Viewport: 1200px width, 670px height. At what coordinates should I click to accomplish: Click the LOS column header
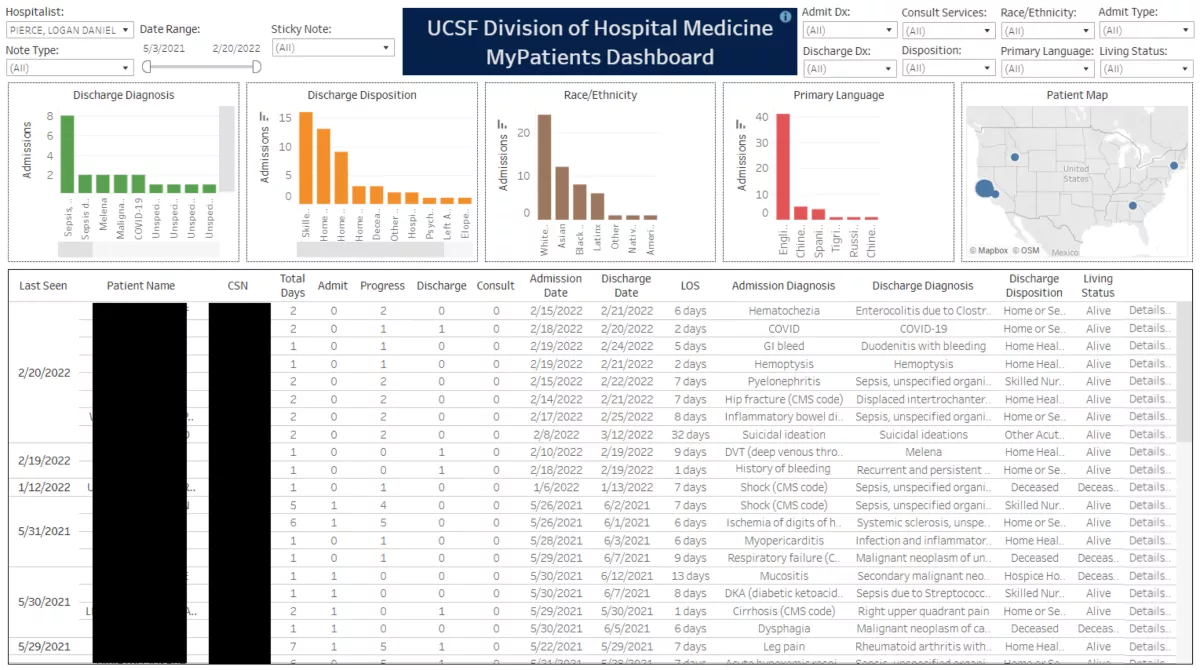(x=690, y=286)
